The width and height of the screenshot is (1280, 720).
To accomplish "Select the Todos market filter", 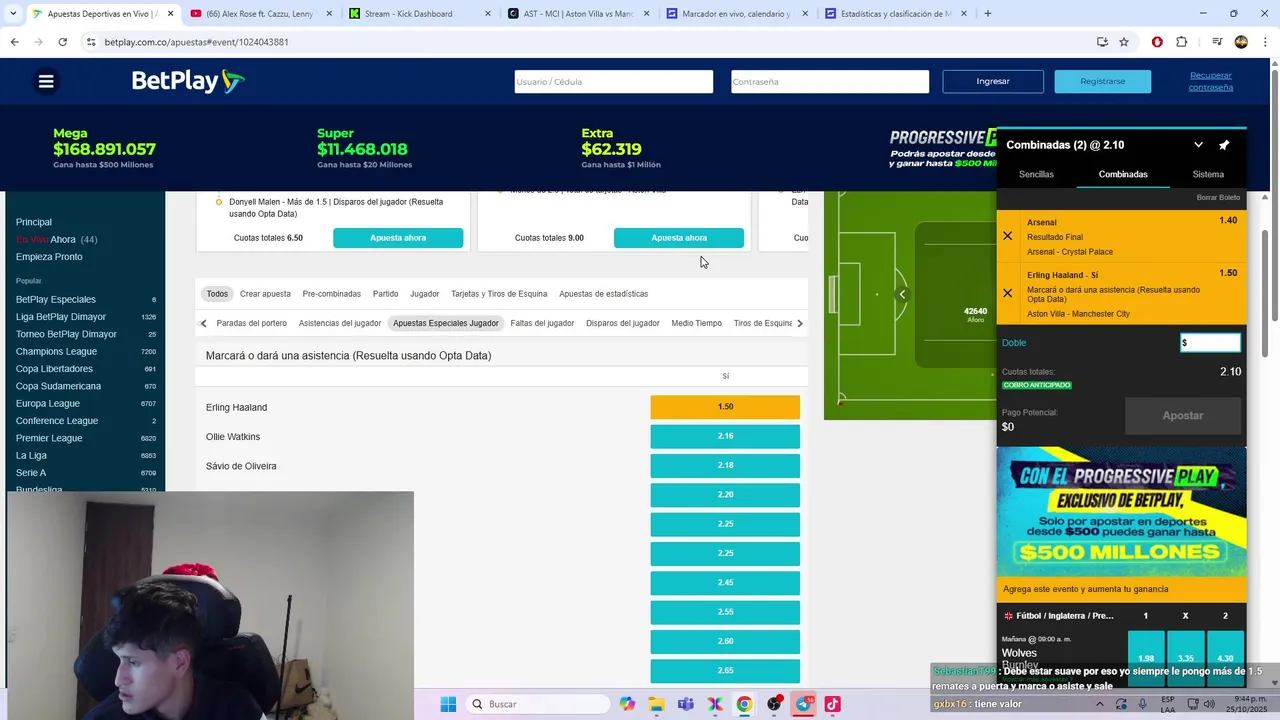I will click(217, 294).
